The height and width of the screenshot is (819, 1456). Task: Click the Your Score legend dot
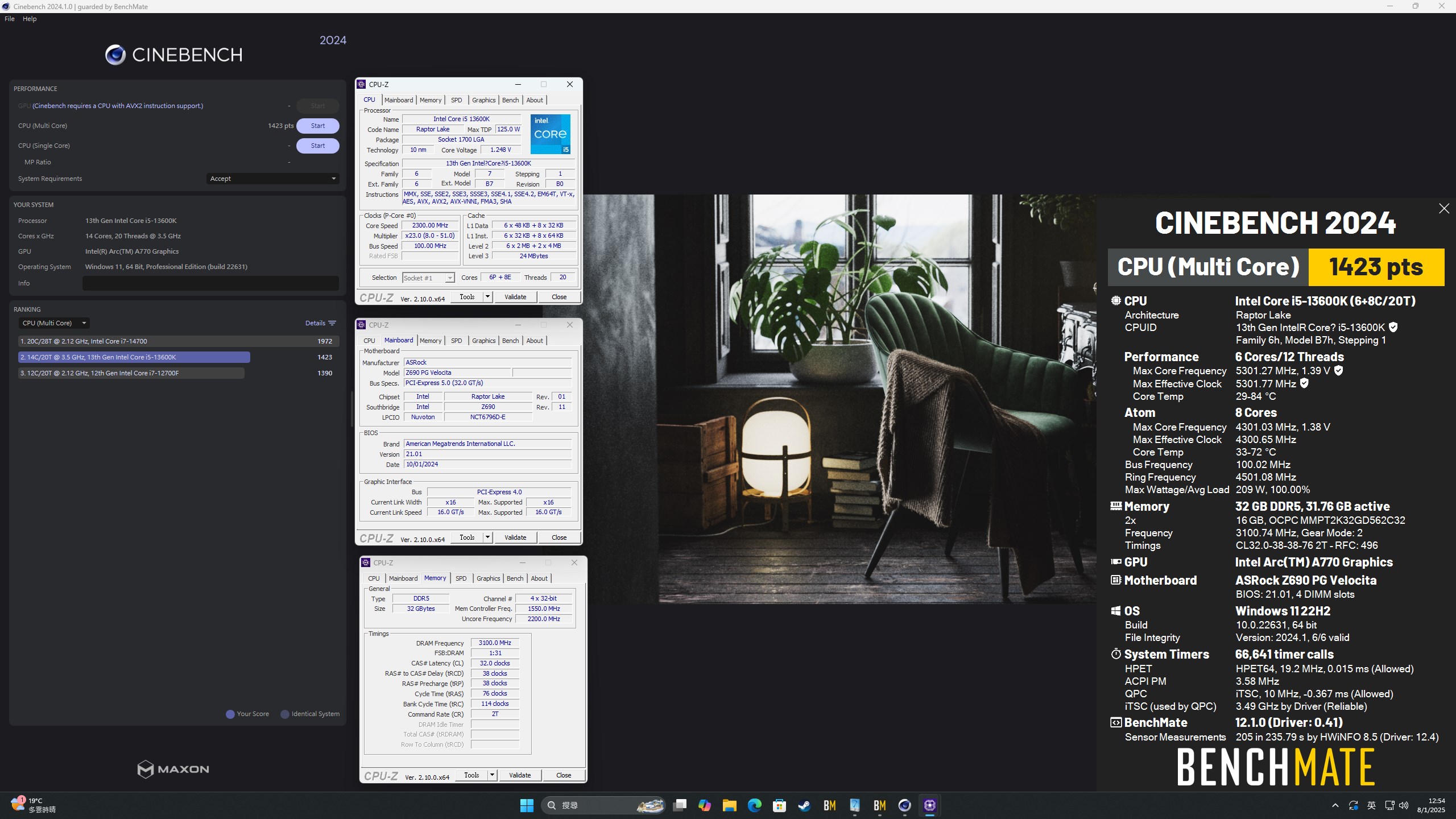click(230, 714)
